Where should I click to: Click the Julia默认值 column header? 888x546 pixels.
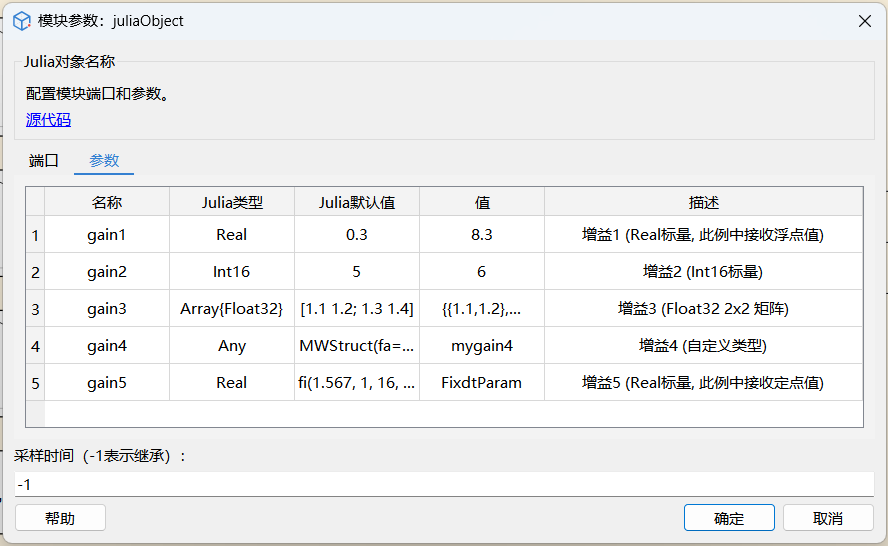(357, 202)
